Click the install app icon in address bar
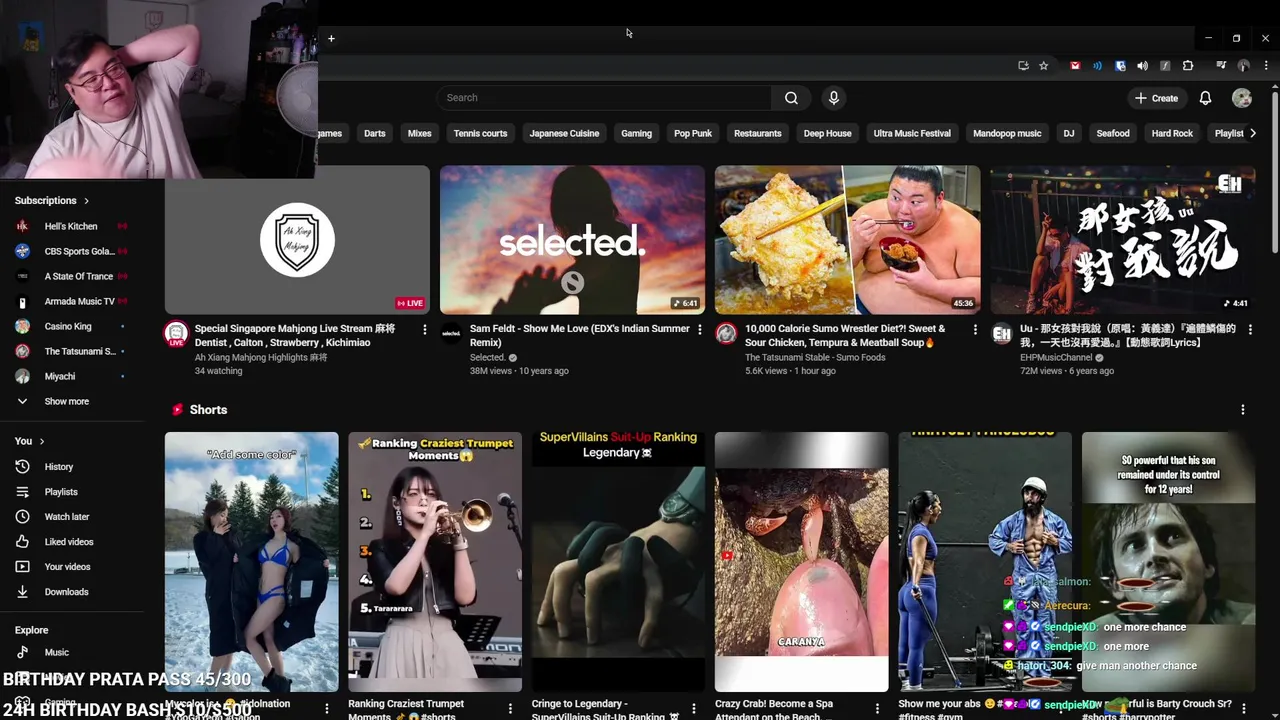Image resolution: width=1280 pixels, height=720 pixels. coord(1023,66)
